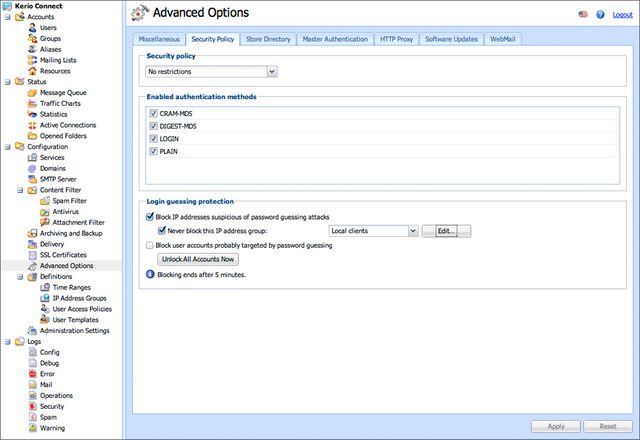Collapse the Content Filter subtree
The image size is (640, 440).
click(x=20, y=190)
